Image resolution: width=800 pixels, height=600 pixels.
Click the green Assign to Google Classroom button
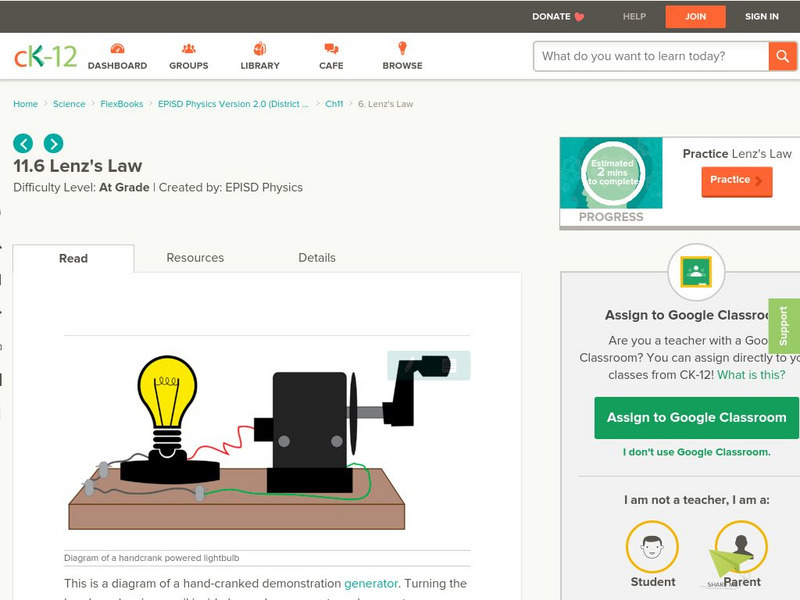696,418
